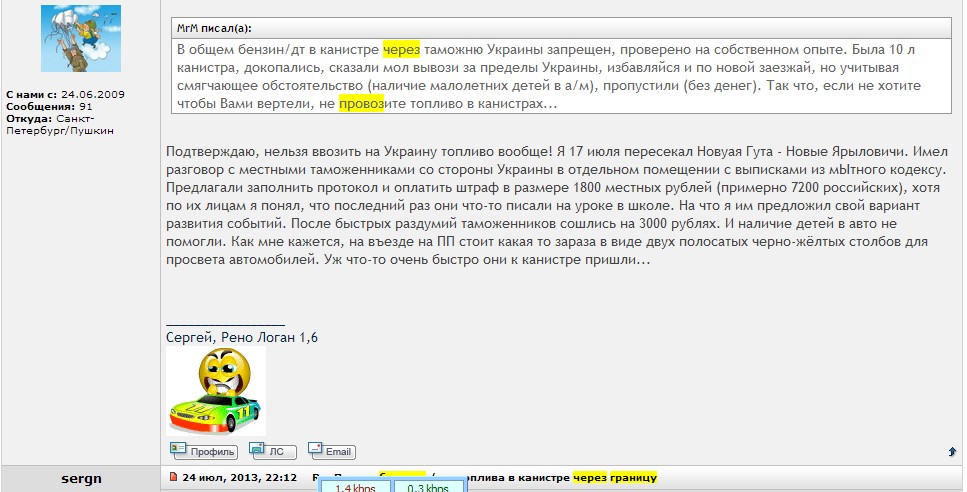The height and width of the screenshot is (492, 967).
Task: Click the reply paragraph beginning "Подтверждаю"
Action: (x=550, y=205)
